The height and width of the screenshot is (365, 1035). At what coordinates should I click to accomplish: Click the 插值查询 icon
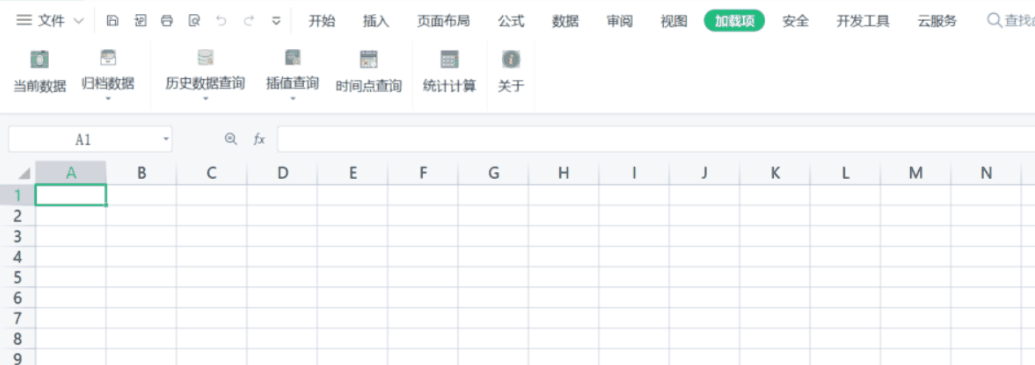(x=292, y=58)
